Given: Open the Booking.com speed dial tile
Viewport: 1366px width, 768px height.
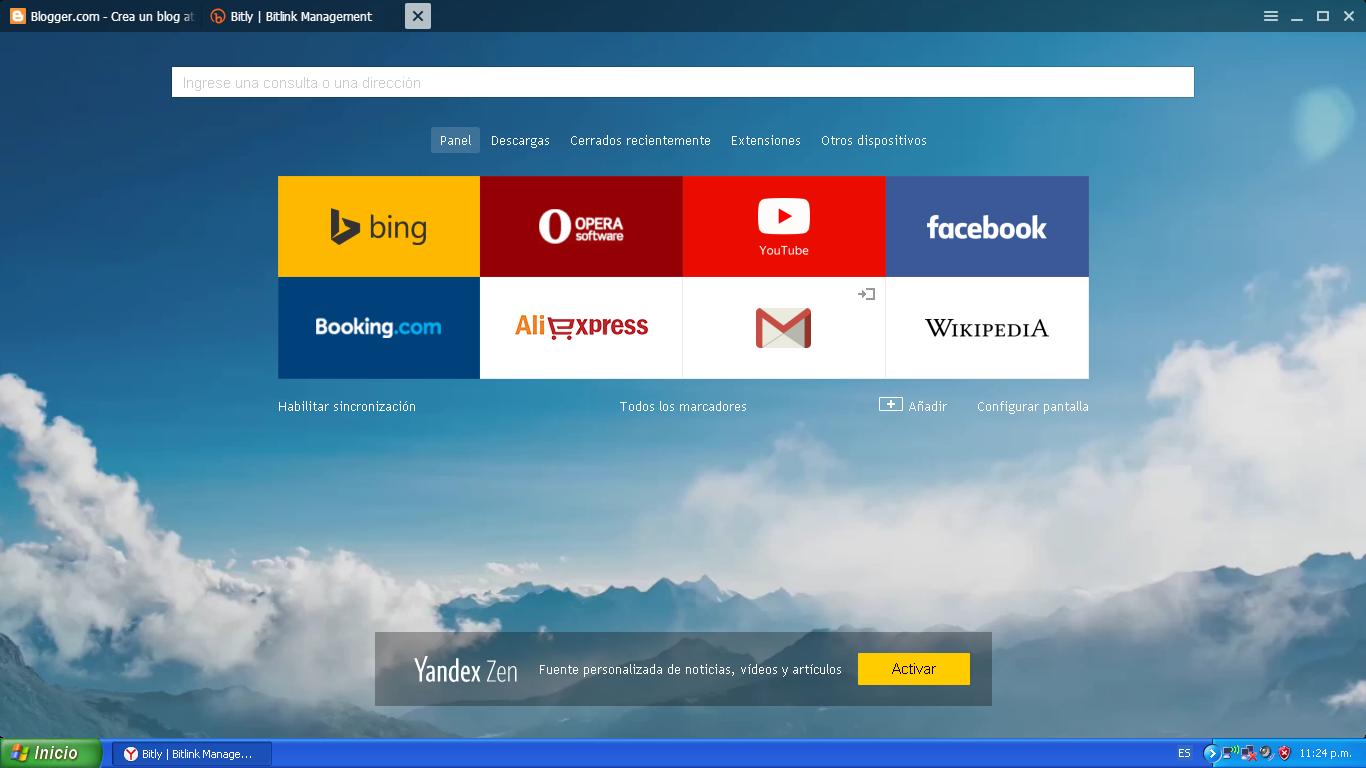Looking at the screenshot, I should [378, 327].
